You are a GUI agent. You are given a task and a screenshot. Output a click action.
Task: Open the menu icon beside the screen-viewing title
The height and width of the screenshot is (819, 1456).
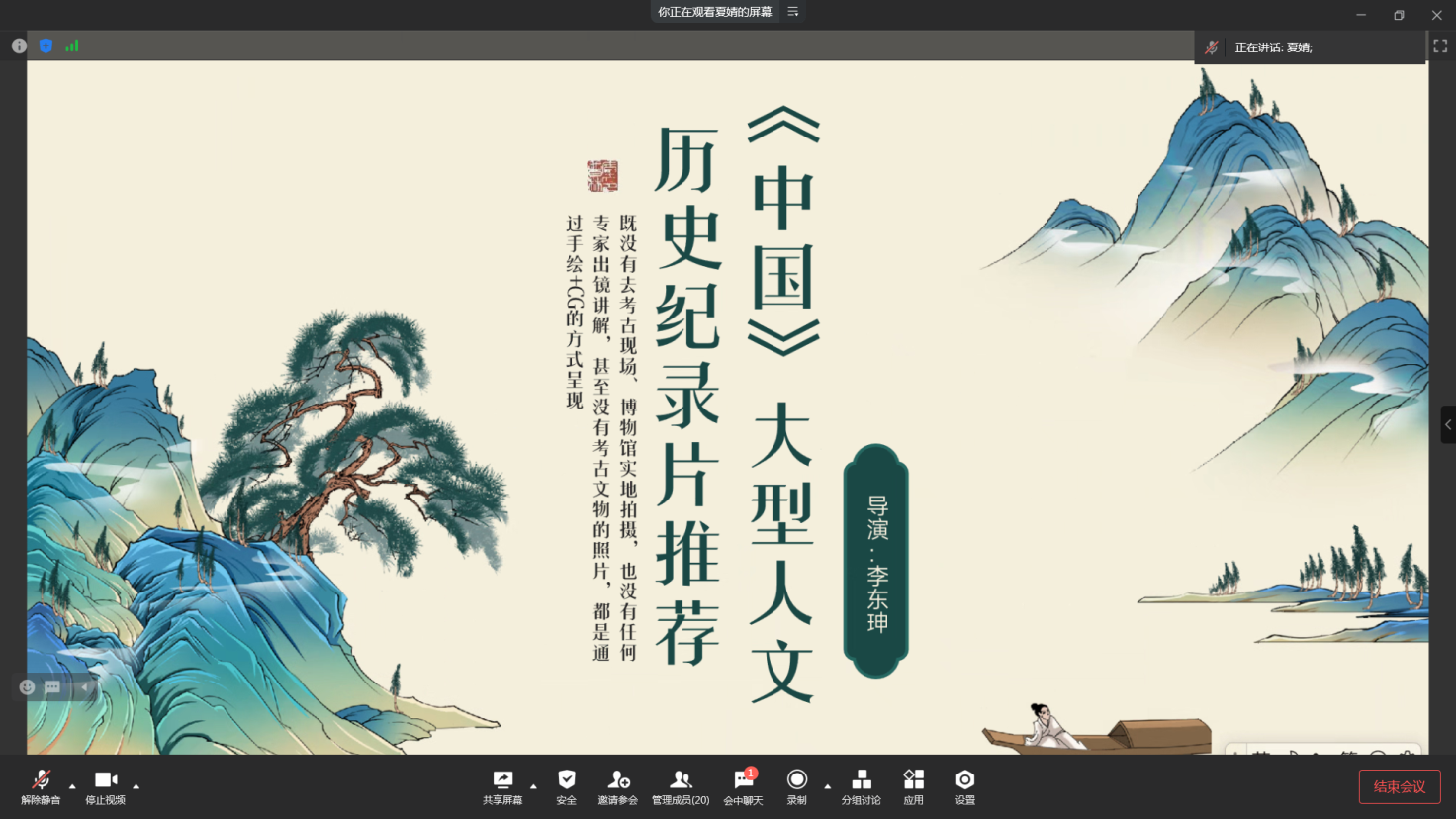(x=792, y=12)
